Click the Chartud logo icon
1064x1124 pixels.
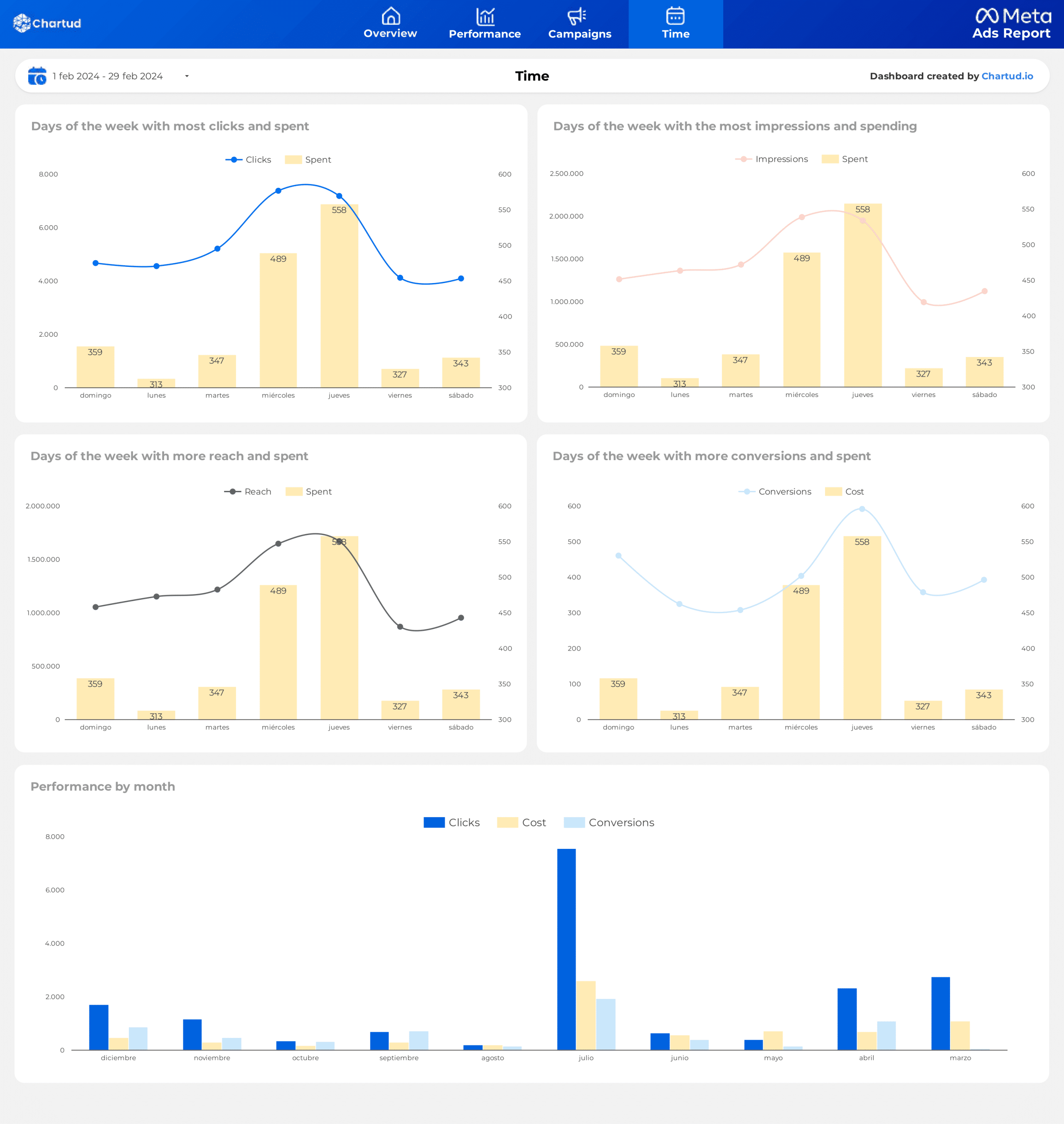(x=22, y=23)
